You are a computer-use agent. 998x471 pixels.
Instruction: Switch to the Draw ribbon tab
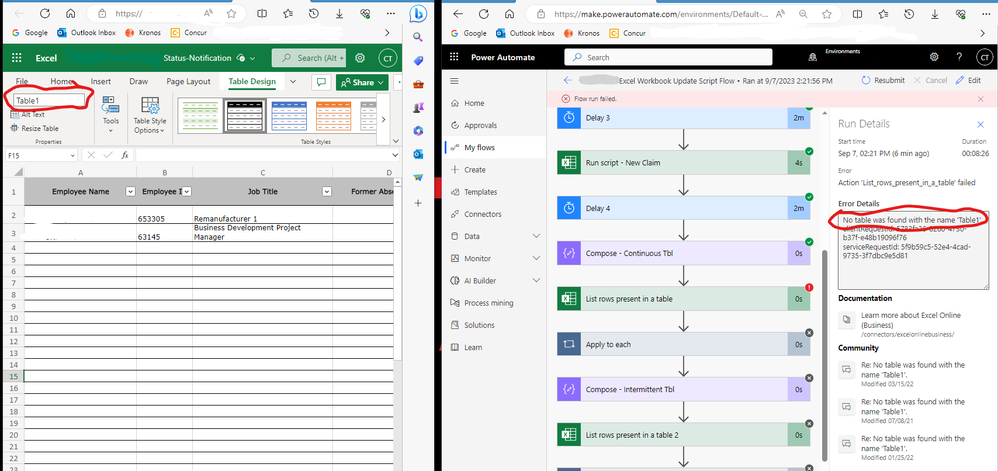point(138,81)
